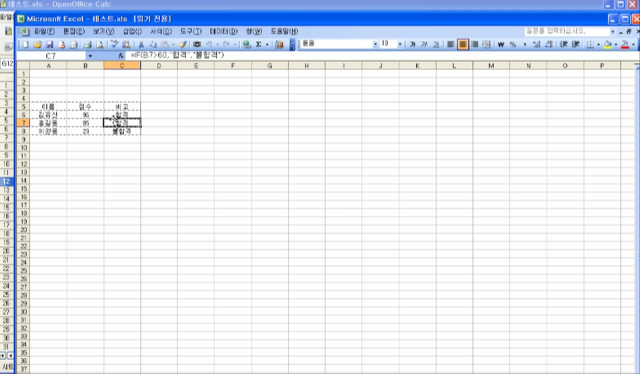Viewport: 640px width, 374px height.
Task: Activate the Format Painter brush
Action: pos(183,44)
